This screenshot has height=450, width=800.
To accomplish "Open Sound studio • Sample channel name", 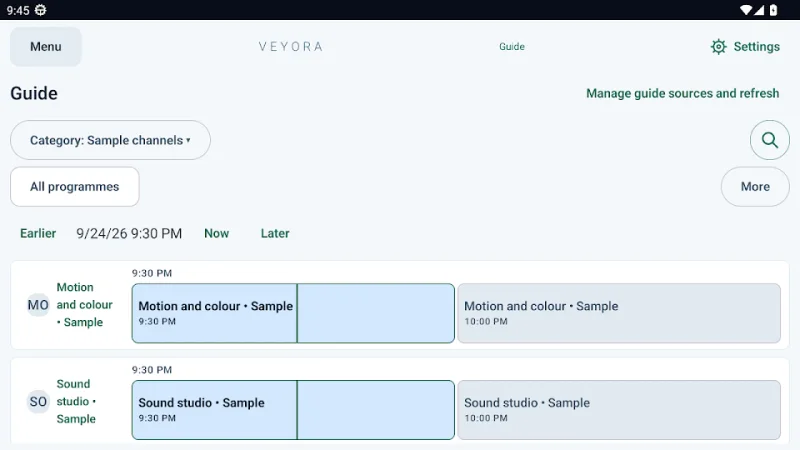I will pos(76,401).
